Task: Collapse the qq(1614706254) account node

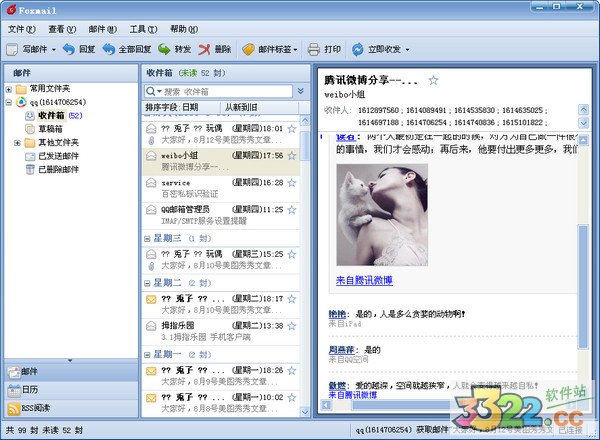Action: 8,103
